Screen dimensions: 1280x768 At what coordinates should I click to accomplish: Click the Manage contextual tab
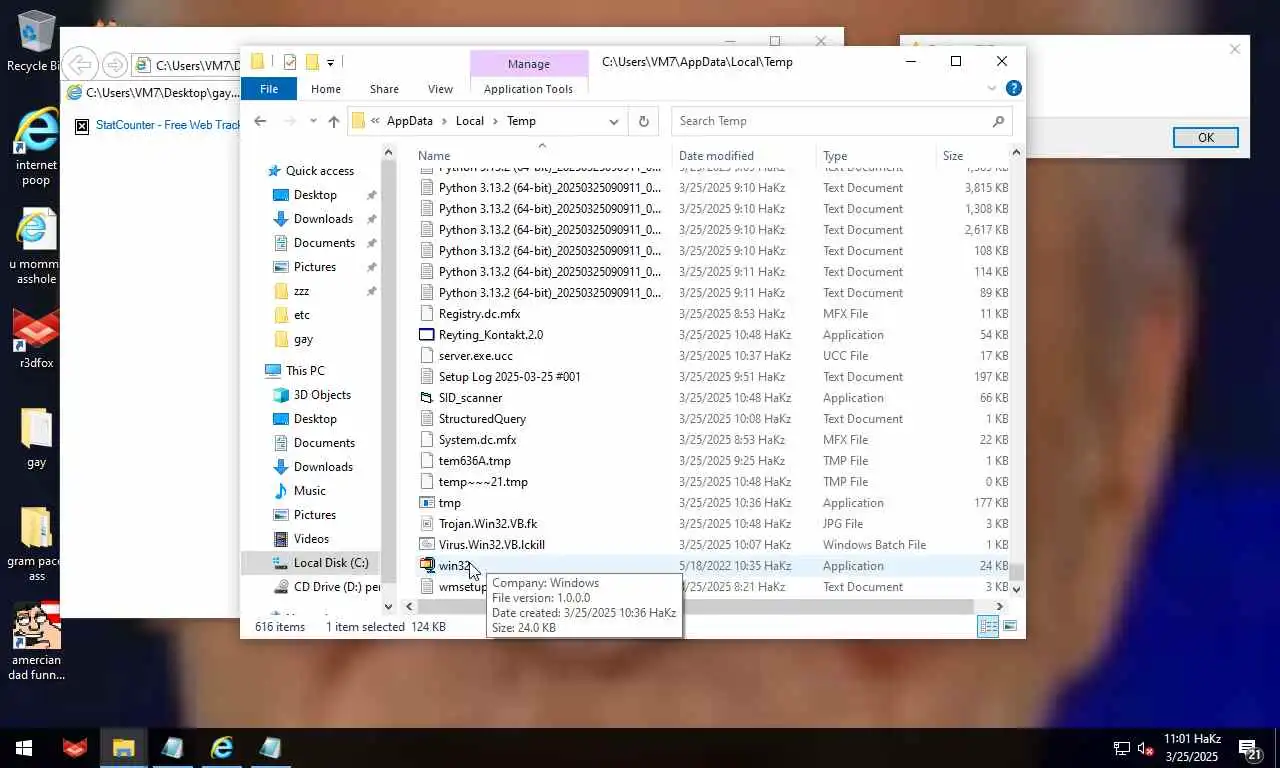(528, 64)
